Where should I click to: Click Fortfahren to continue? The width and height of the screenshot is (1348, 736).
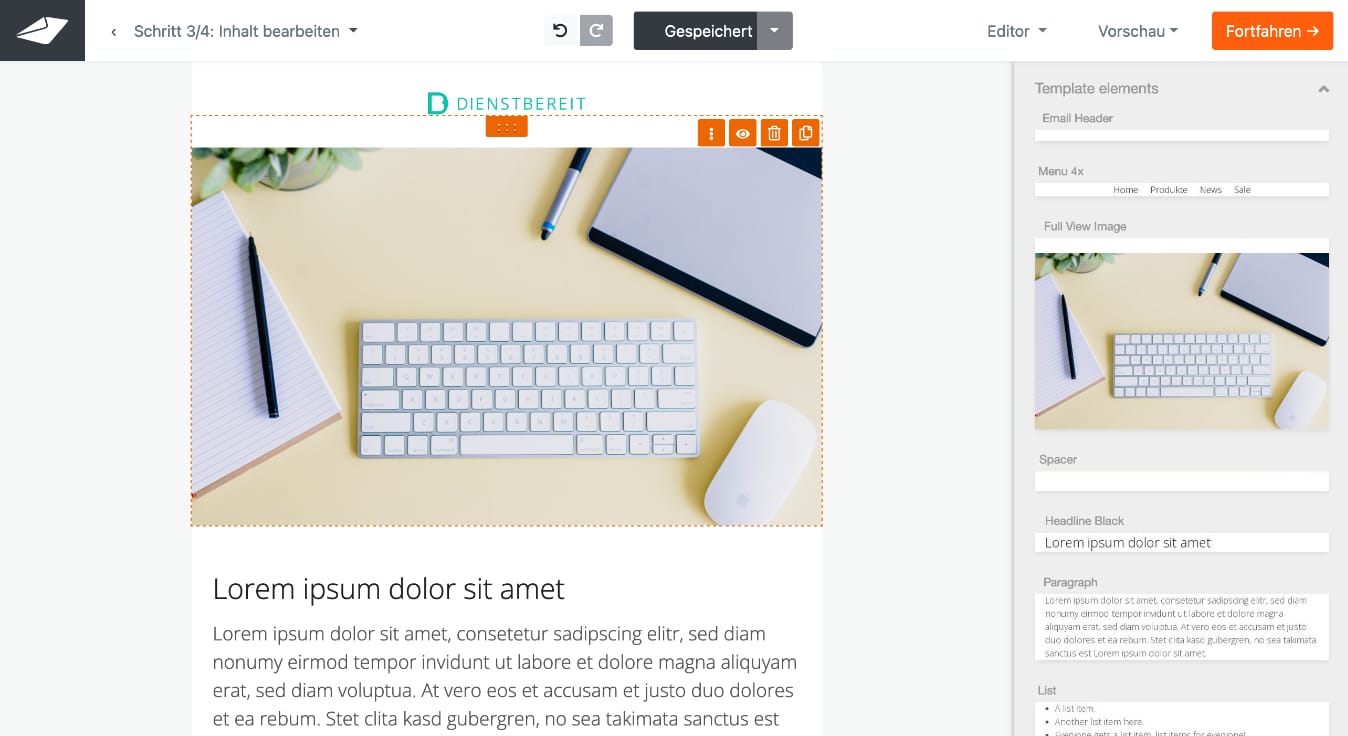(x=1272, y=31)
